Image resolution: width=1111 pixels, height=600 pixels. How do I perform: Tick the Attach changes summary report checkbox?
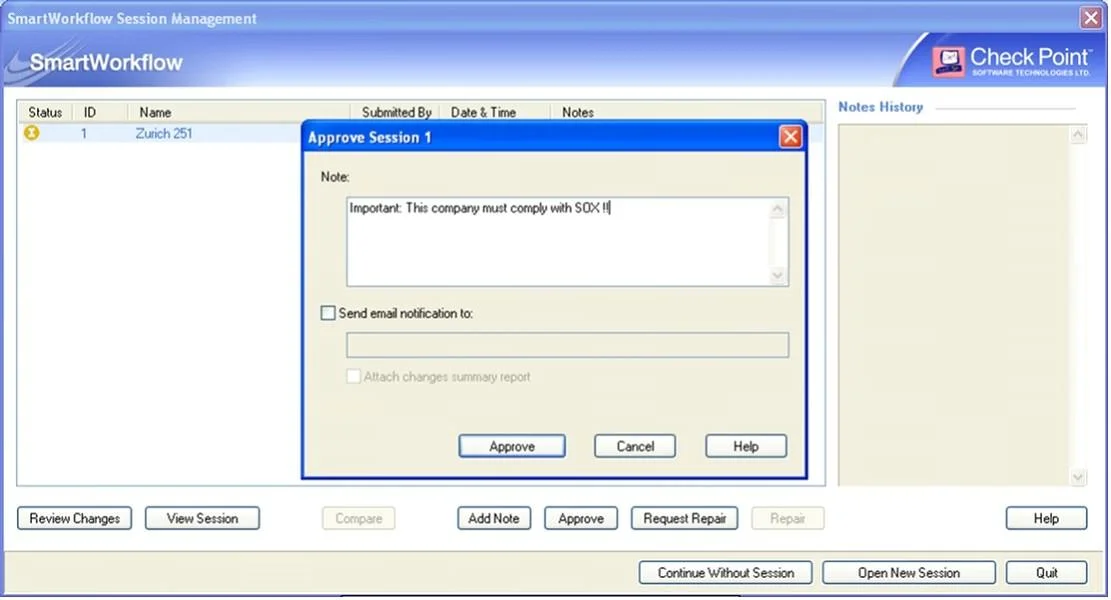click(x=353, y=376)
